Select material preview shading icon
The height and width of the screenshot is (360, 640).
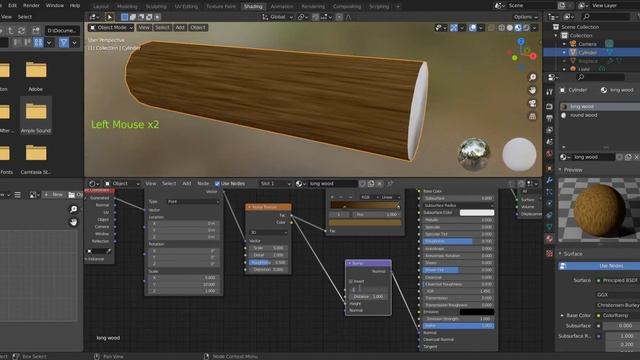pos(518,28)
